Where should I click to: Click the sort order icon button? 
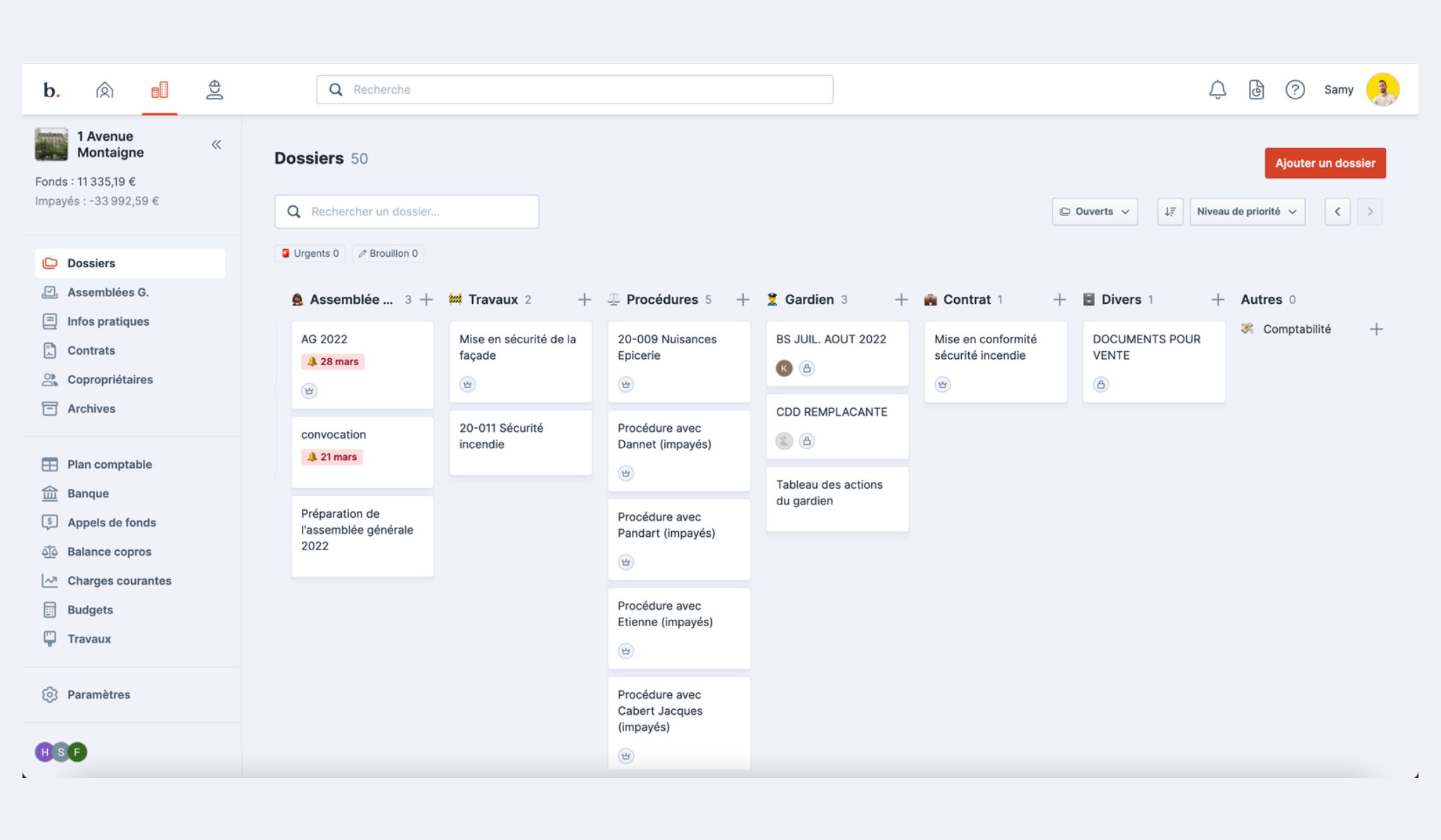(x=1170, y=211)
